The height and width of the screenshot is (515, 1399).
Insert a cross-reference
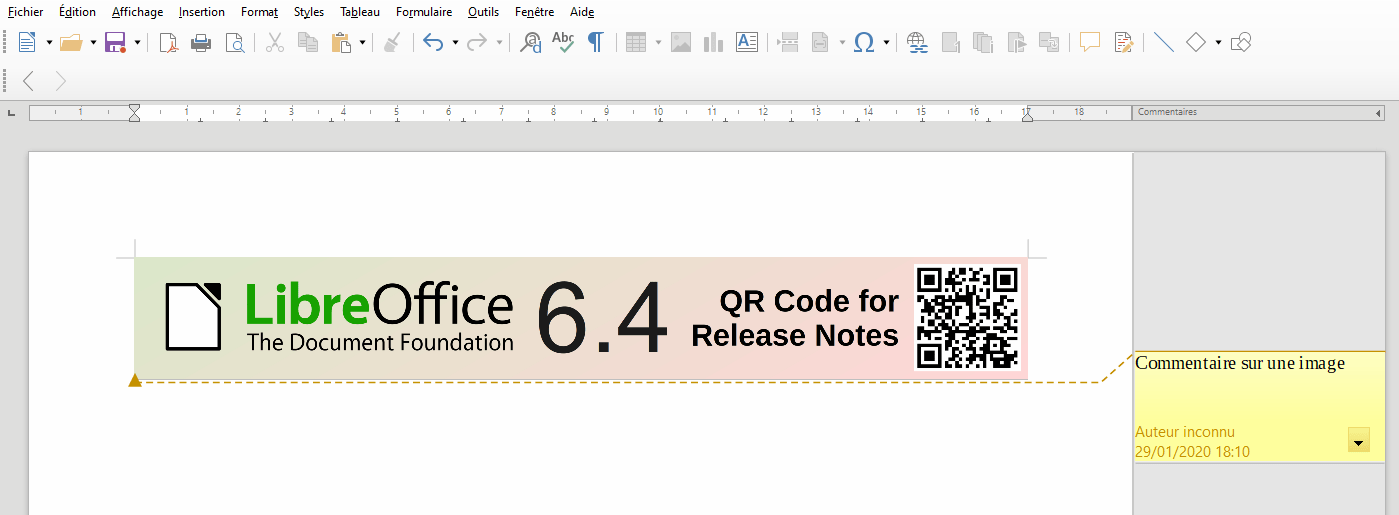tap(1049, 42)
